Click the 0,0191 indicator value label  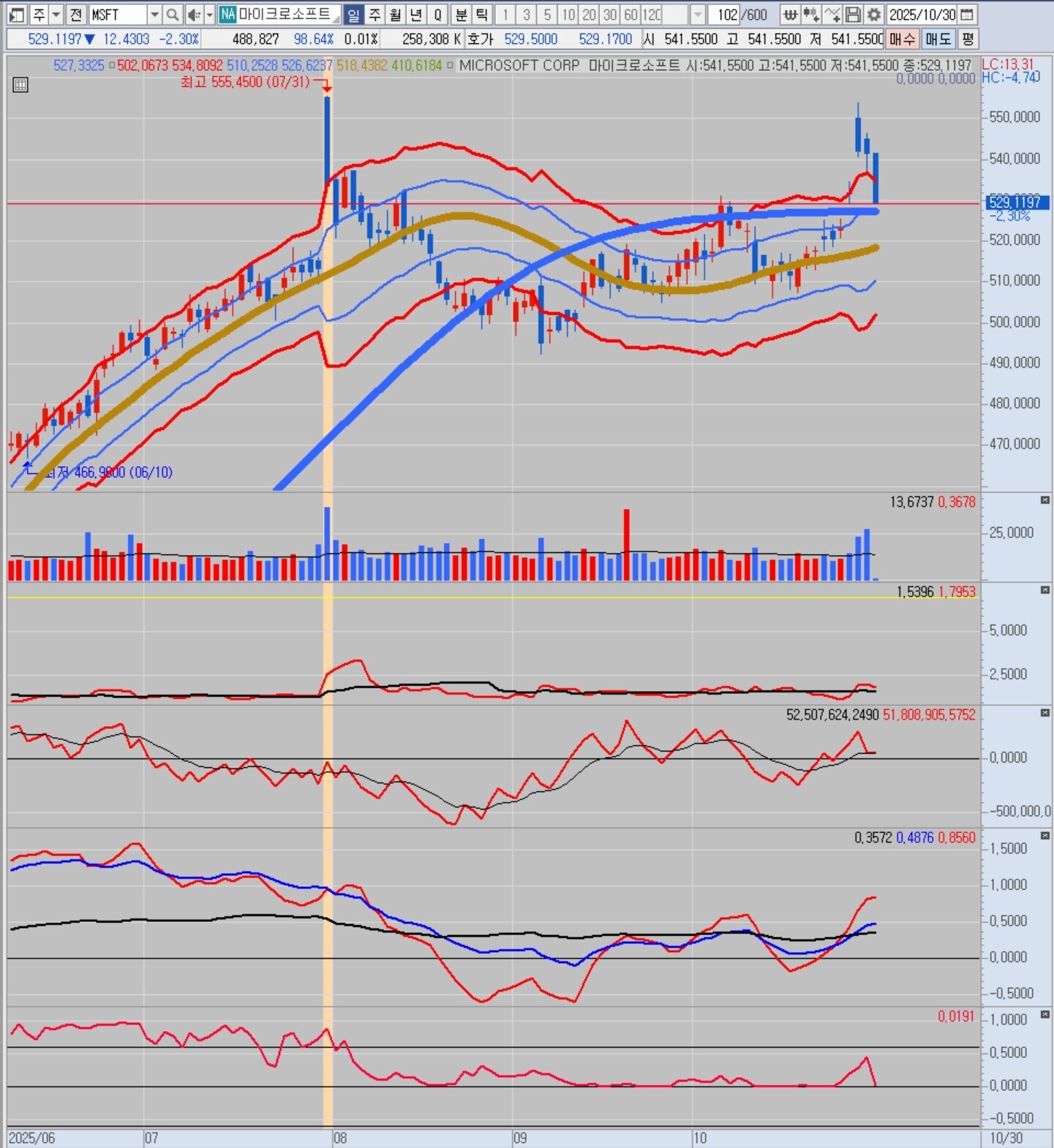956,1016
